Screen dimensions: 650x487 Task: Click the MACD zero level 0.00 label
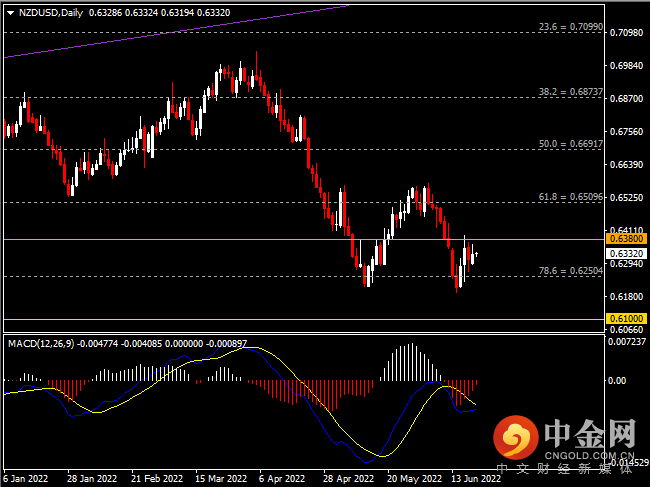click(618, 380)
